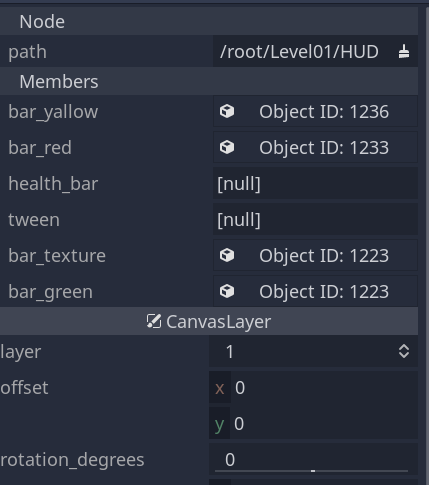Click the object cube icon for bar_red
This screenshot has width=429, height=485.
pos(227,147)
